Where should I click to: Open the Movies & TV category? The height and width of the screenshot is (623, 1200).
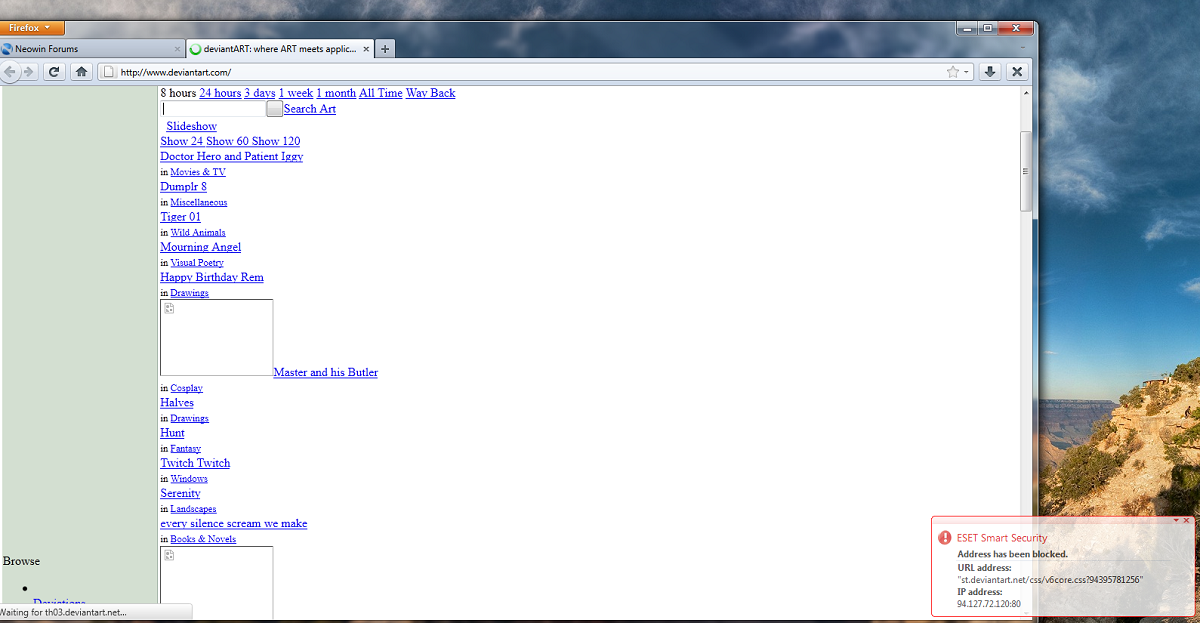(x=198, y=172)
